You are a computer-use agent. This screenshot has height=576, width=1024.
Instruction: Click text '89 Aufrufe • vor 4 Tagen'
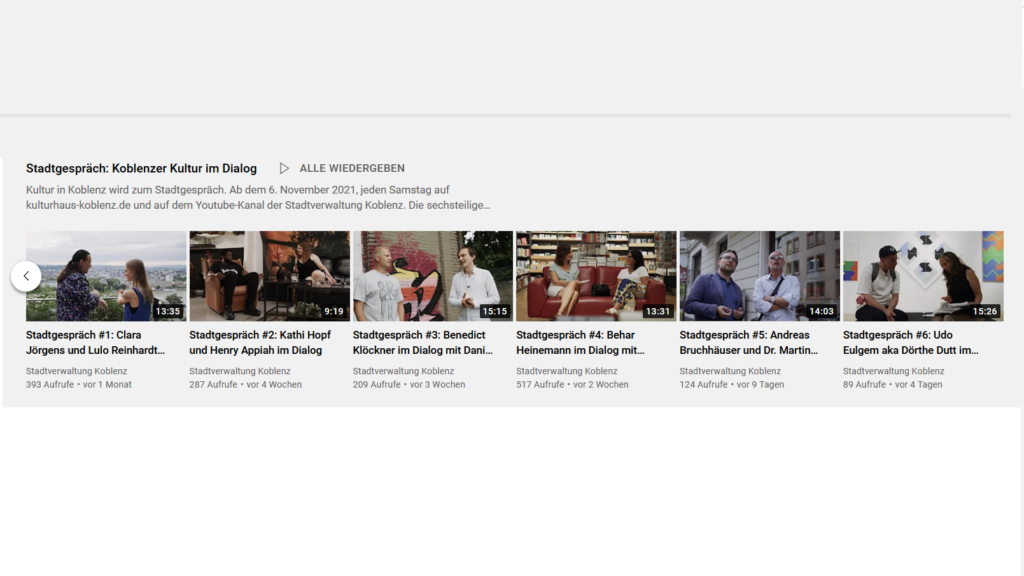pyautogui.click(x=893, y=385)
